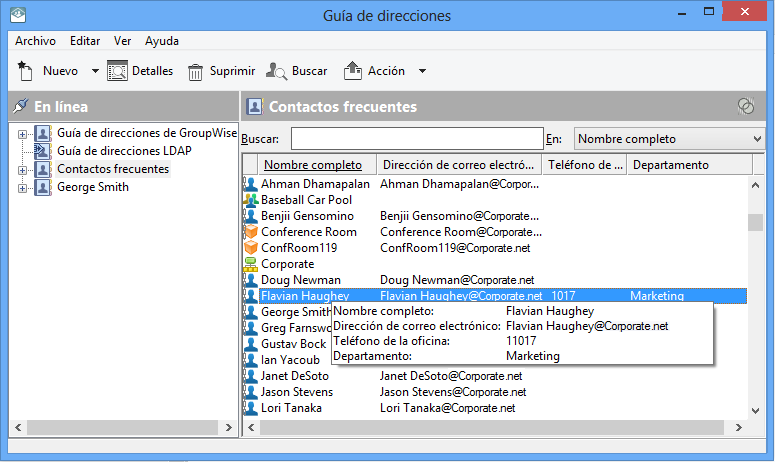Image resolution: width=775 pixels, height=462 pixels.
Task: Select the Doug Newman contact name
Action: (301, 280)
